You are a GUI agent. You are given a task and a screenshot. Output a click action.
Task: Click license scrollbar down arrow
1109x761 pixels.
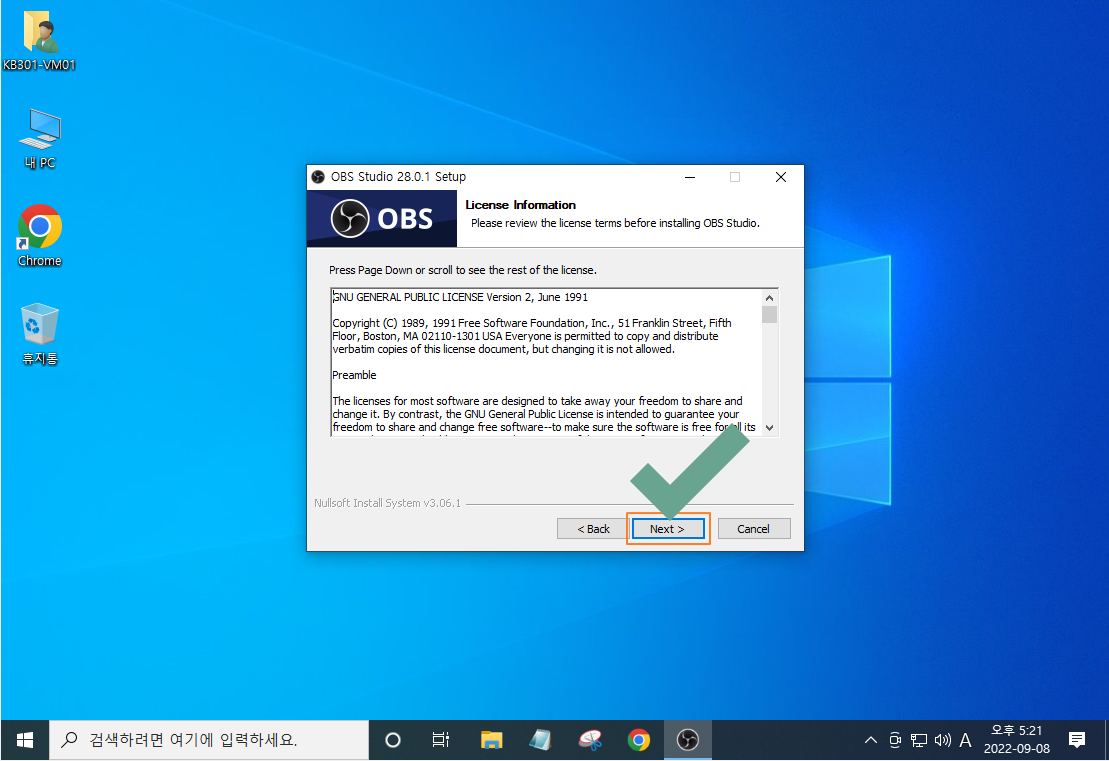point(770,427)
